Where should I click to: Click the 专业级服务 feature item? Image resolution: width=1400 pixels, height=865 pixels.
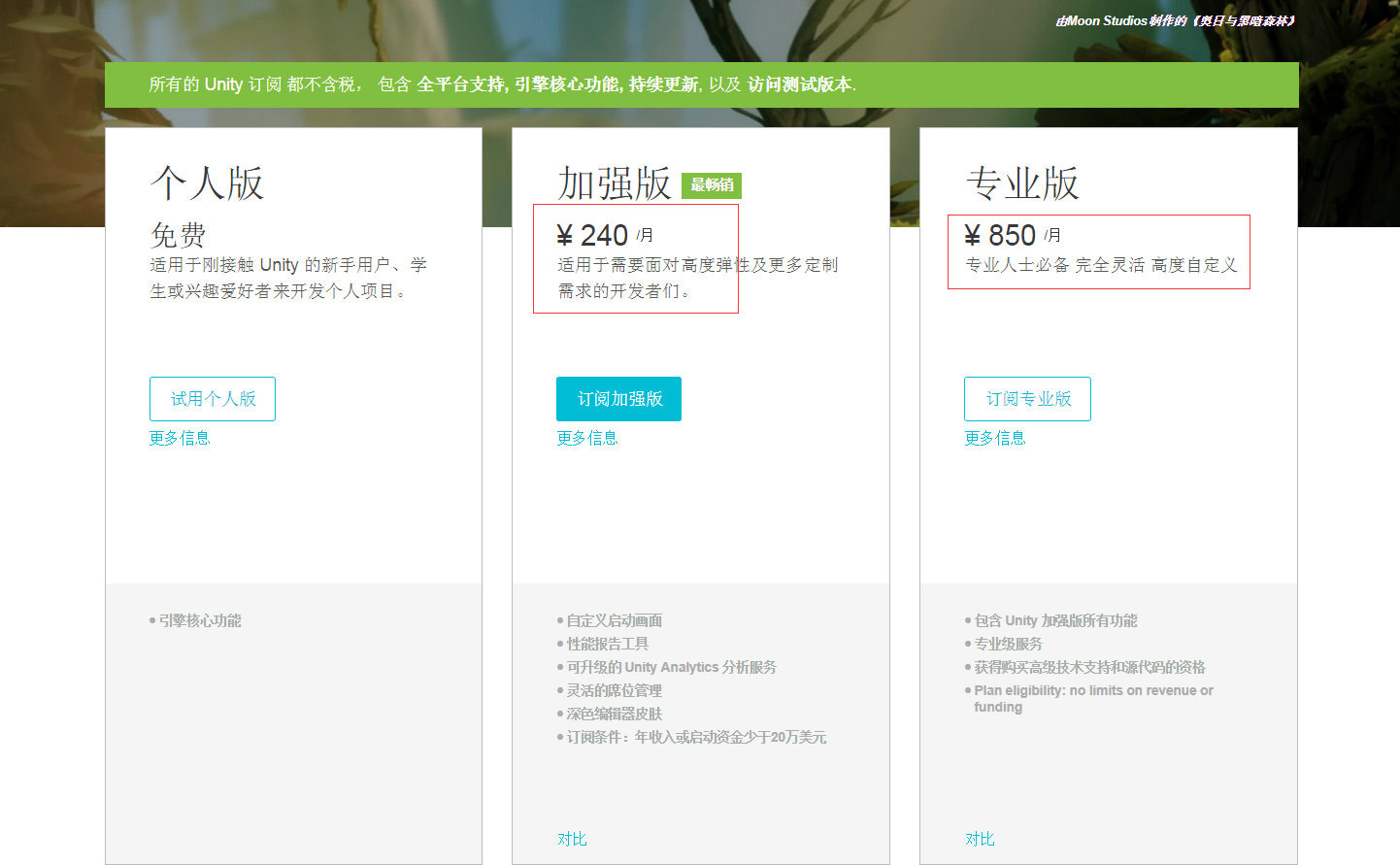[x=1004, y=644]
